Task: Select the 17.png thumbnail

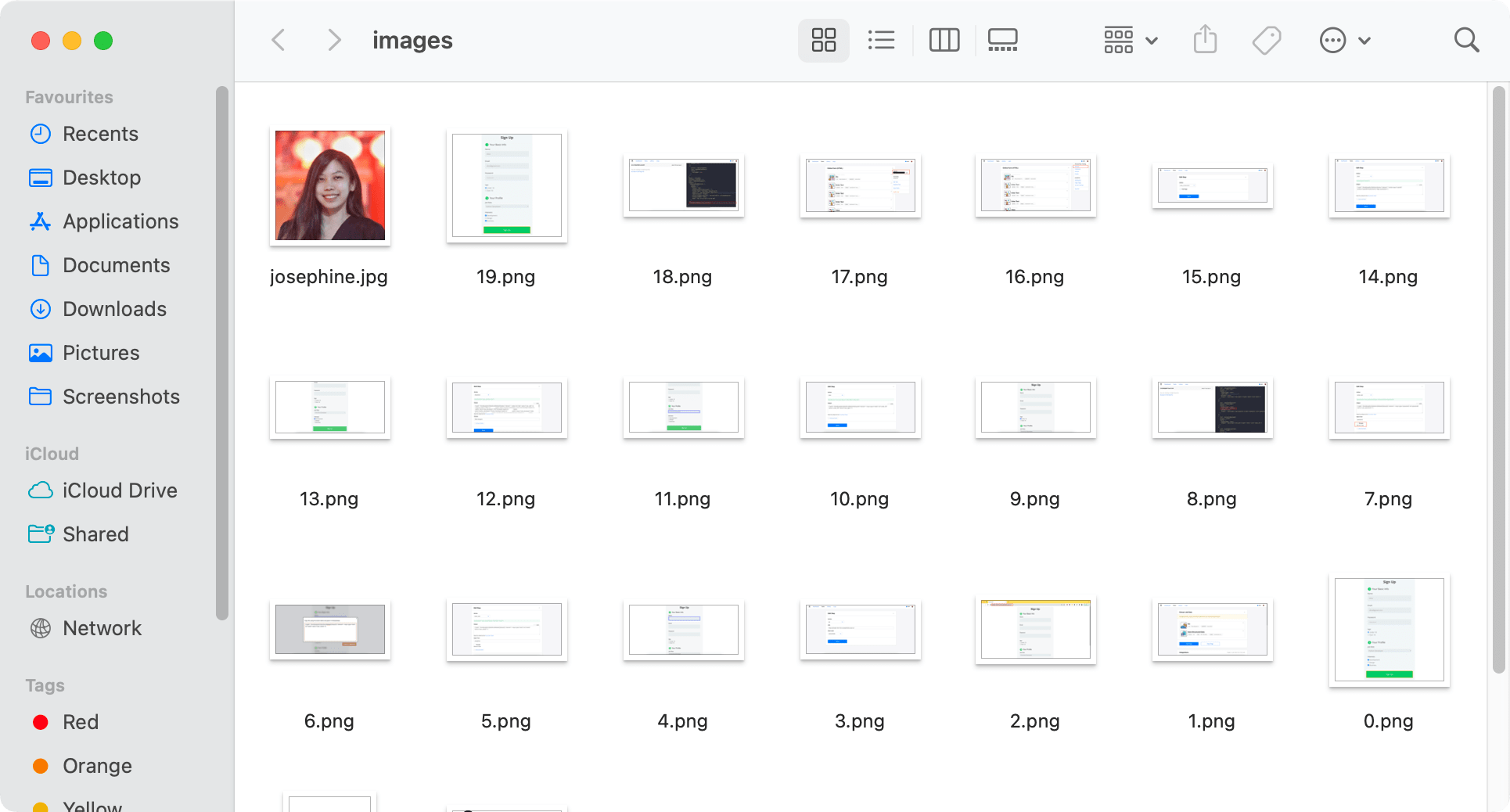Action: [x=861, y=185]
